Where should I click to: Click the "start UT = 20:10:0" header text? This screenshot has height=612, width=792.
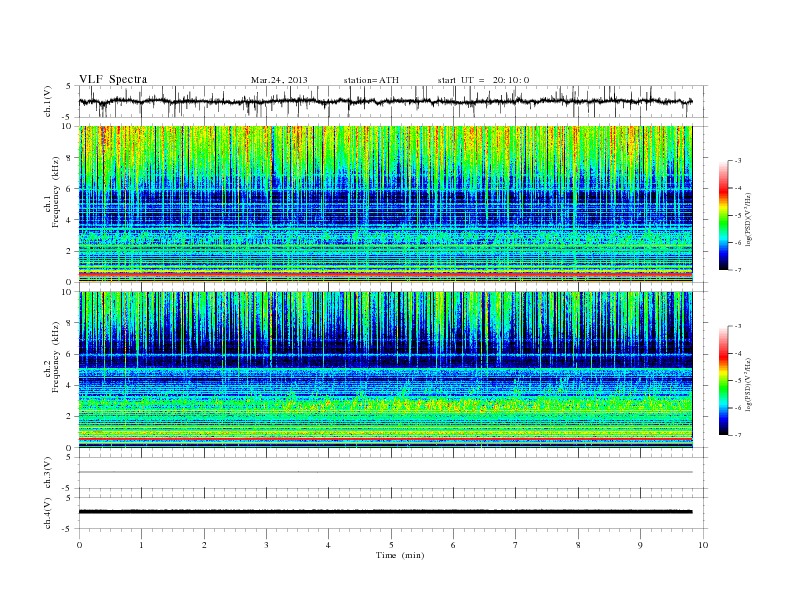483,80
